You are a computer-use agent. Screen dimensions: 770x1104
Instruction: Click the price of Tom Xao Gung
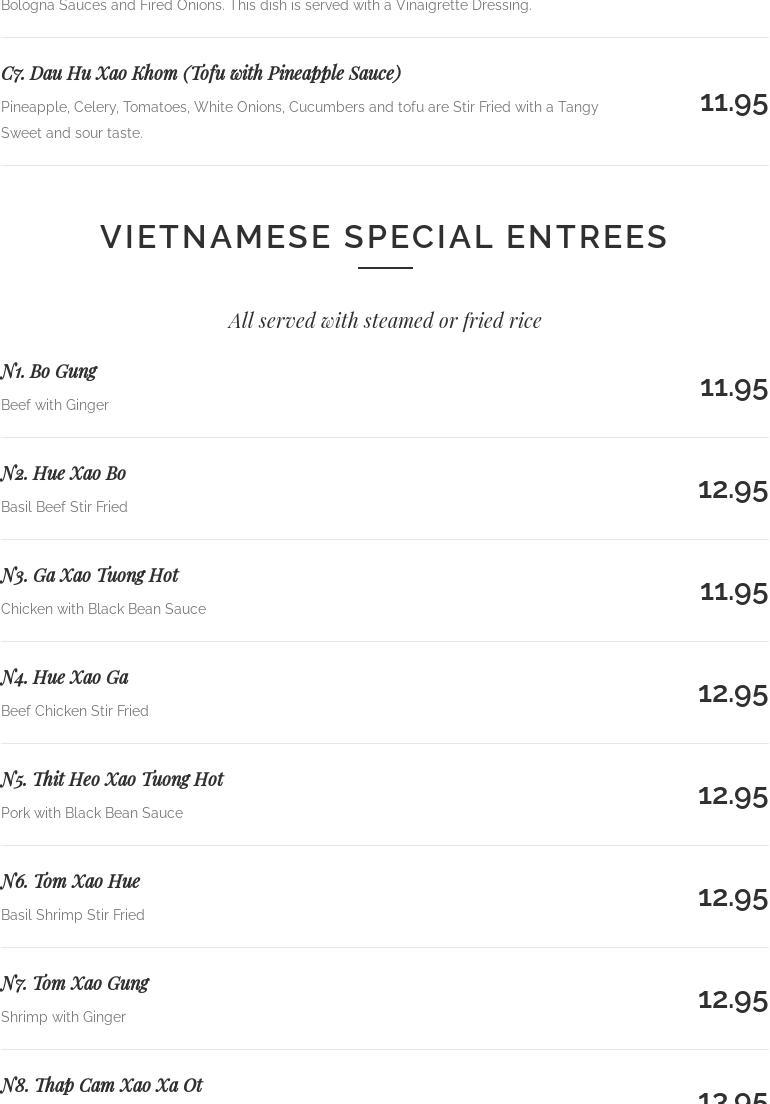[732, 998]
